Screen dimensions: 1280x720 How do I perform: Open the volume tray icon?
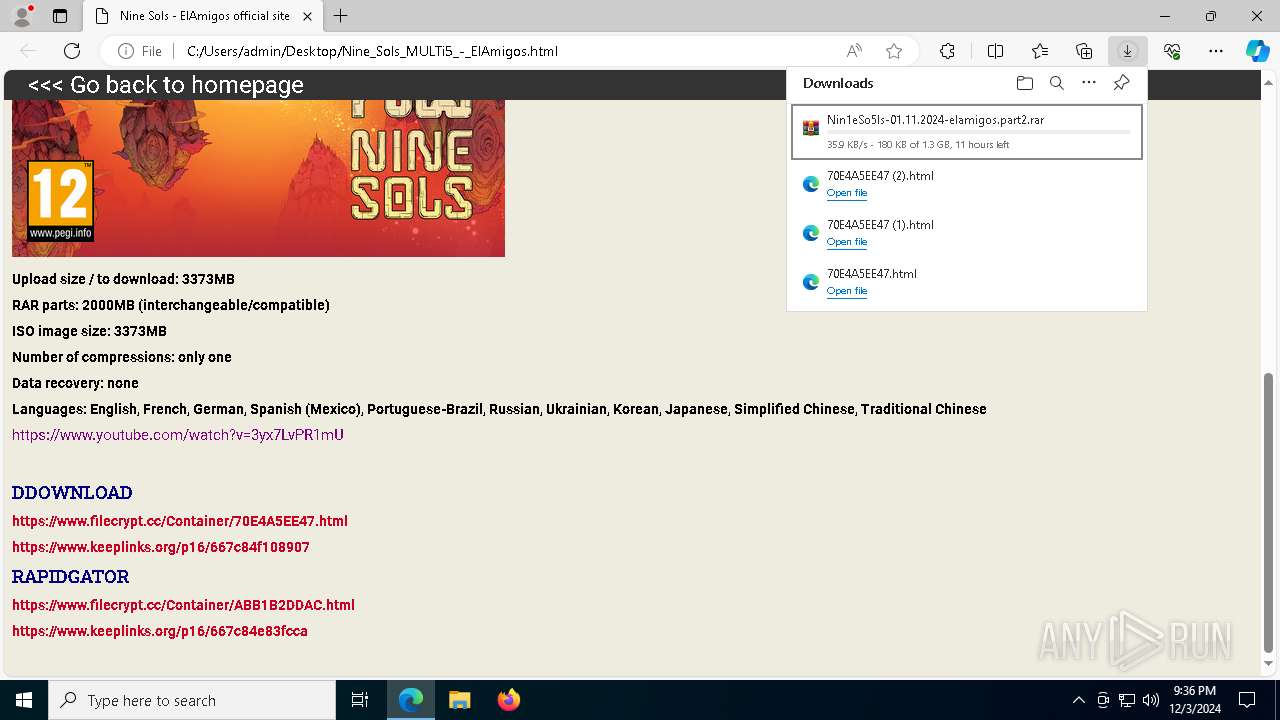point(1150,700)
